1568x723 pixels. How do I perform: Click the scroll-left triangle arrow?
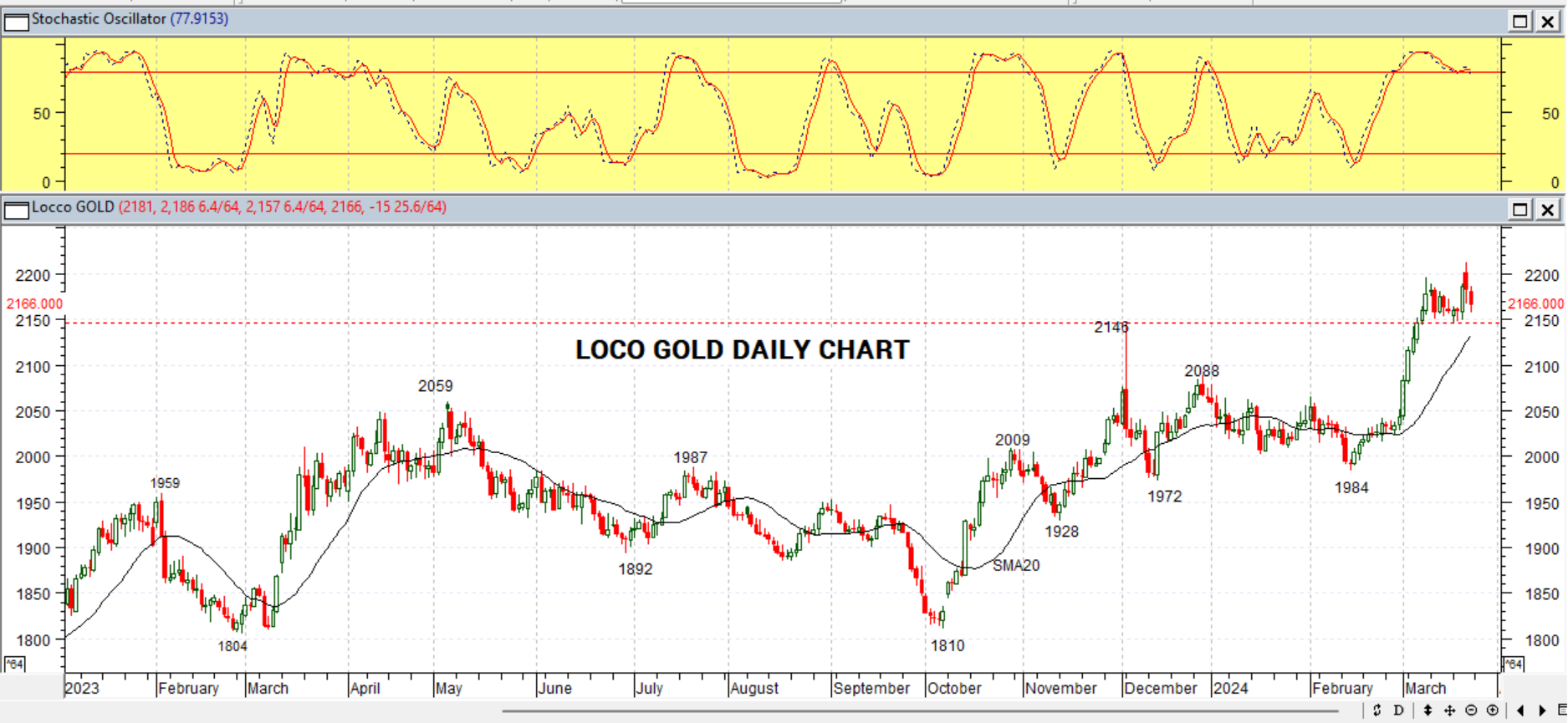pos(1520,710)
